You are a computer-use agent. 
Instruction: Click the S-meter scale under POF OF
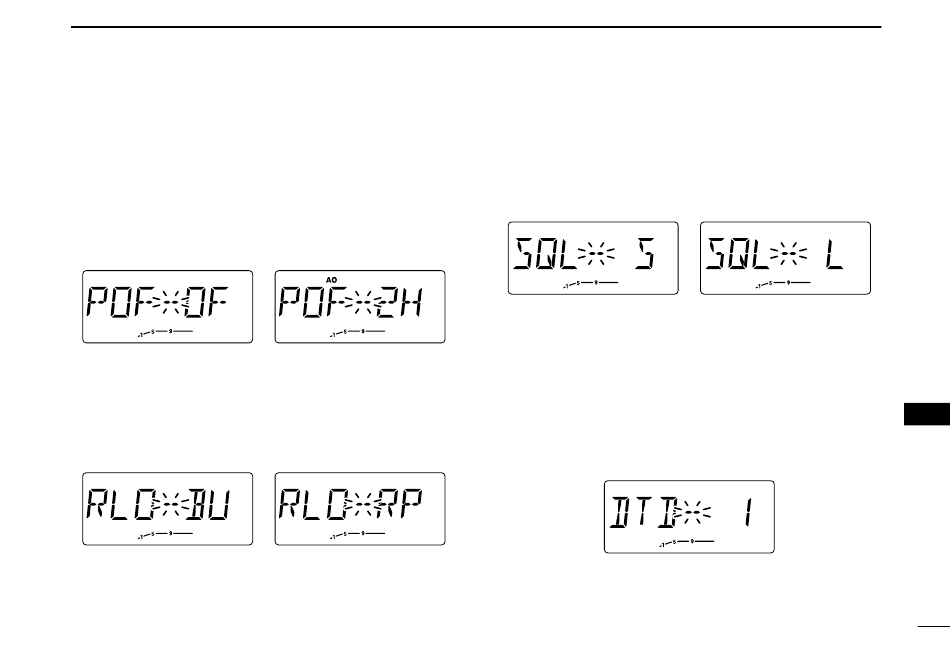click(165, 332)
